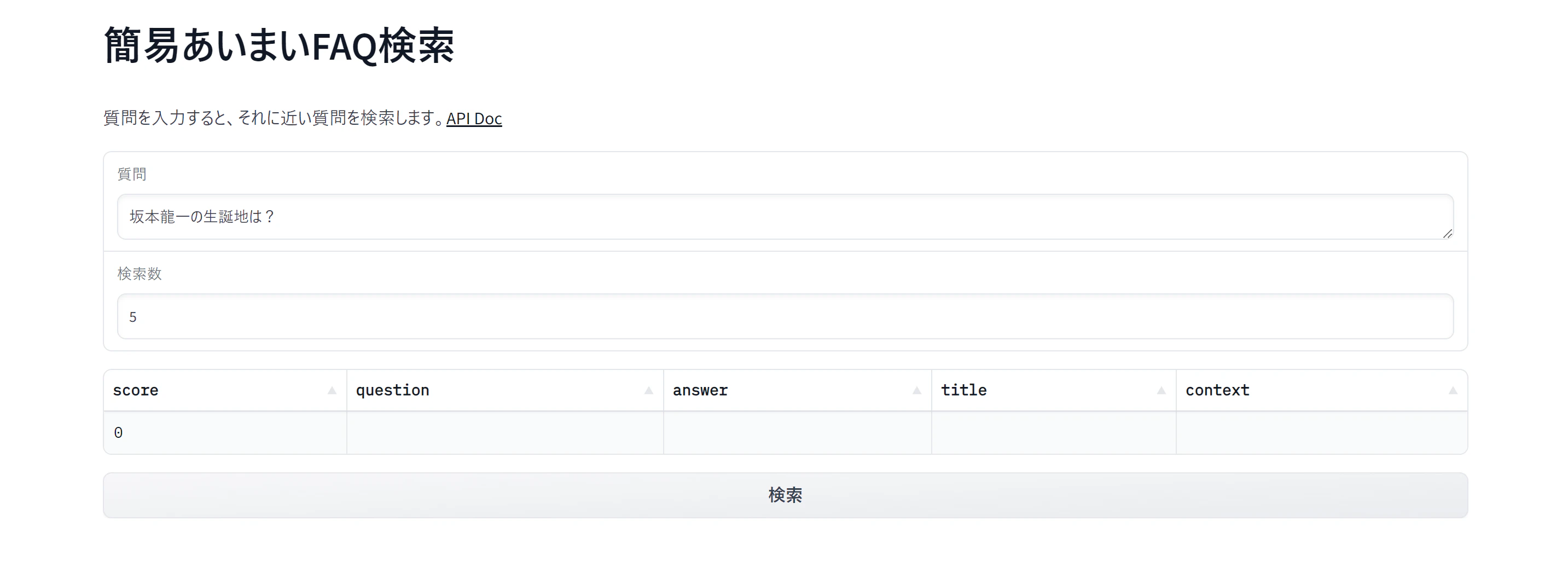Image resolution: width=1568 pixels, height=561 pixels.
Task: Click the 検索数 number field
Action: [x=785, y=316]
